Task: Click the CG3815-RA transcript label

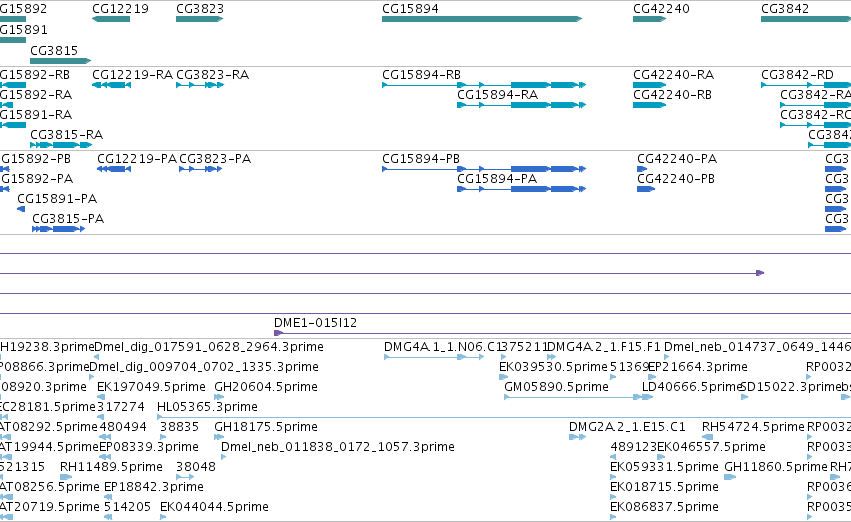Action: coord(67,135)
